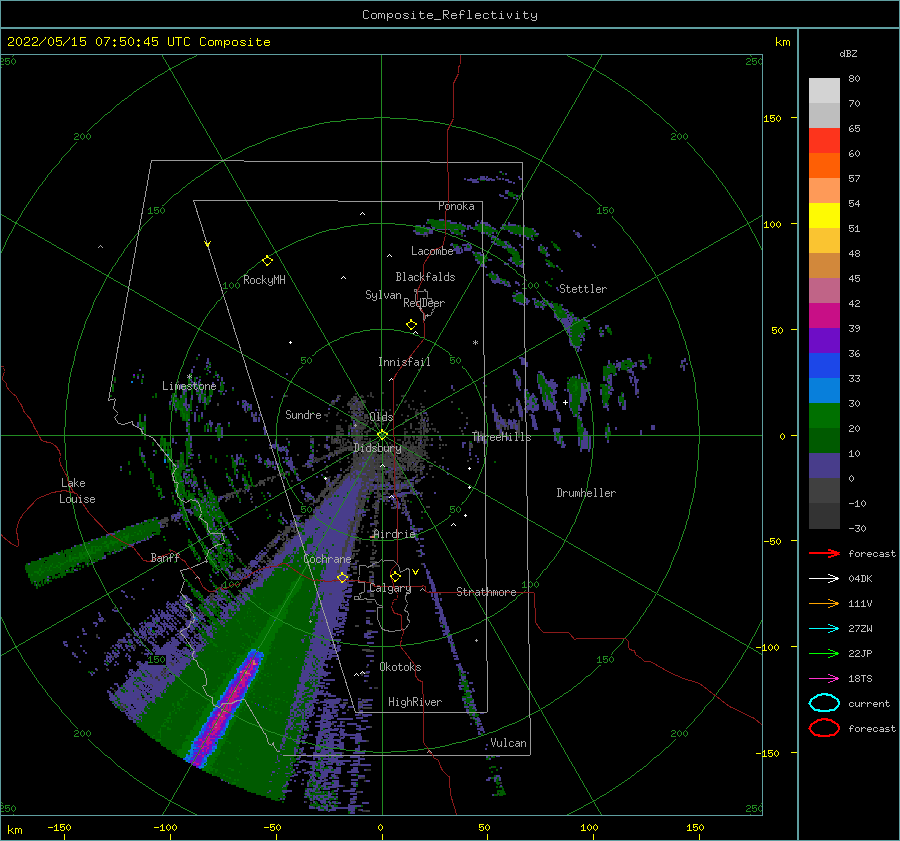The width and height of the screenshot is (900, 841).
Task: Click the orange 60 dBZ color swatch
Action: pos(824,165)
